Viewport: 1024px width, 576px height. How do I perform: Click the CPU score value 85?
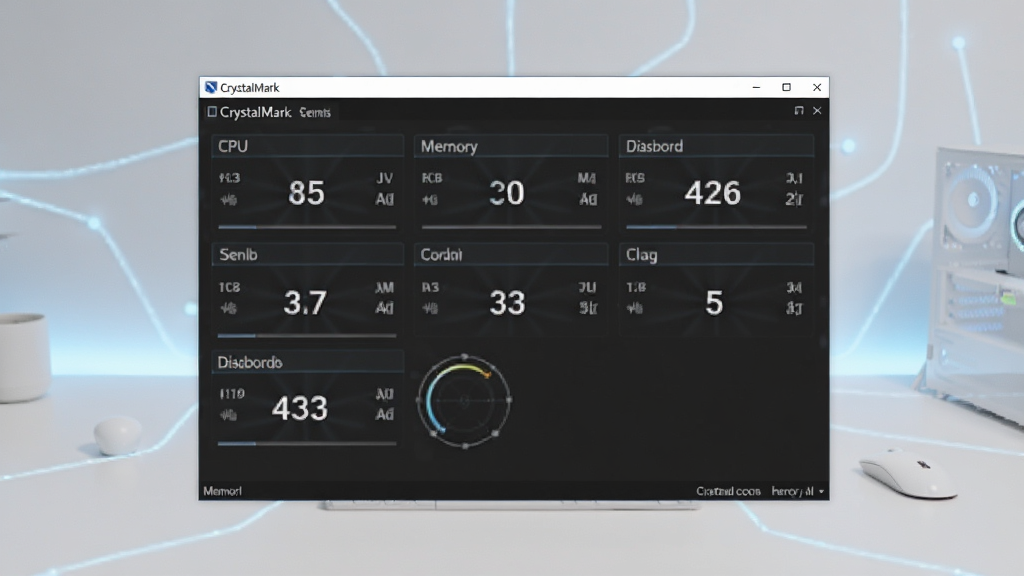coord(306,193)
